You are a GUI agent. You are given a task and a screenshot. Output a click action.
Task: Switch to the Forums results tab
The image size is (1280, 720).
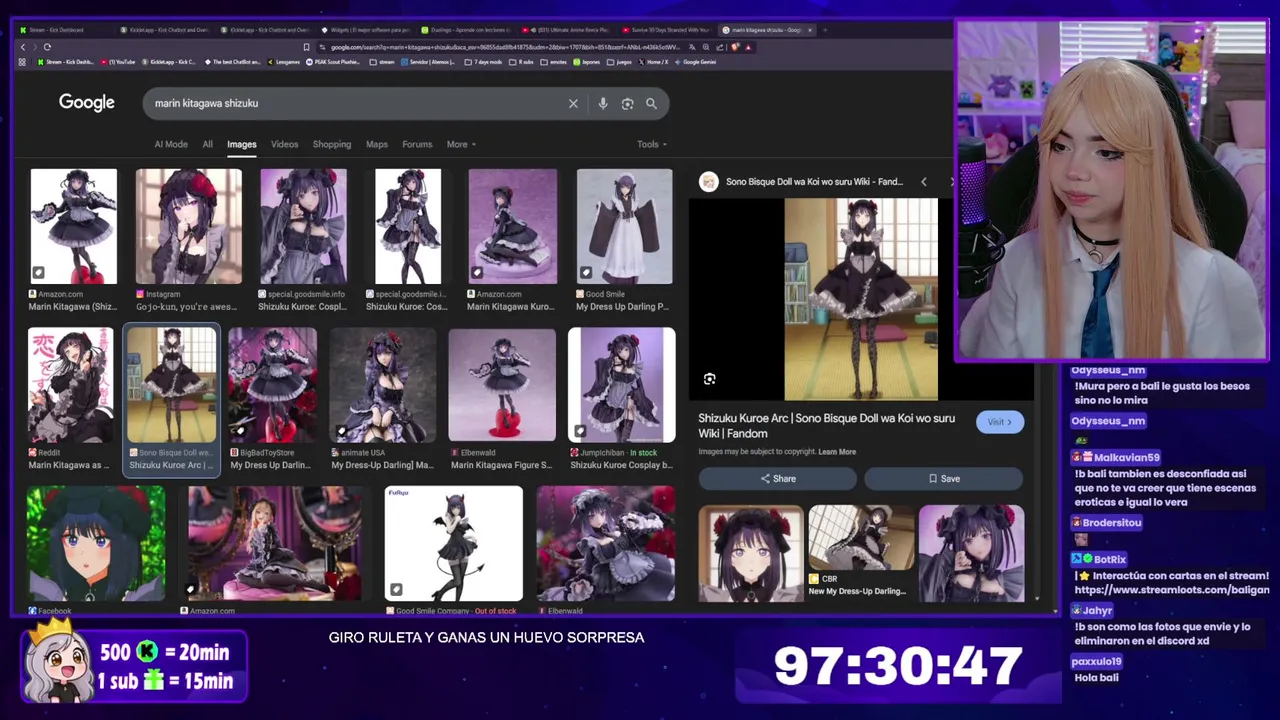[417, 144]
